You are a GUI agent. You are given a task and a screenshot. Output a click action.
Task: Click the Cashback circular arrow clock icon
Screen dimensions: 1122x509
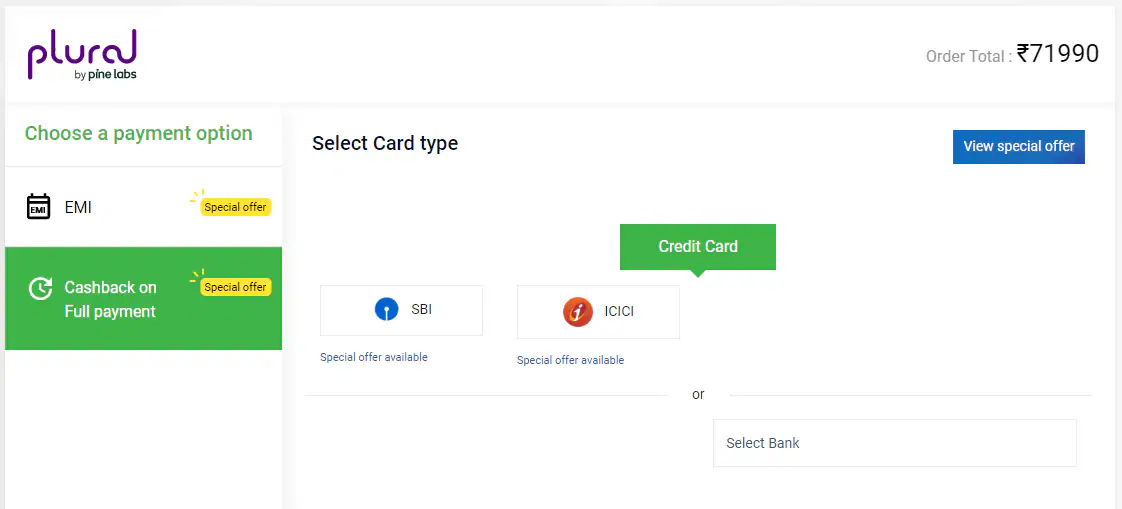point(40,288)
